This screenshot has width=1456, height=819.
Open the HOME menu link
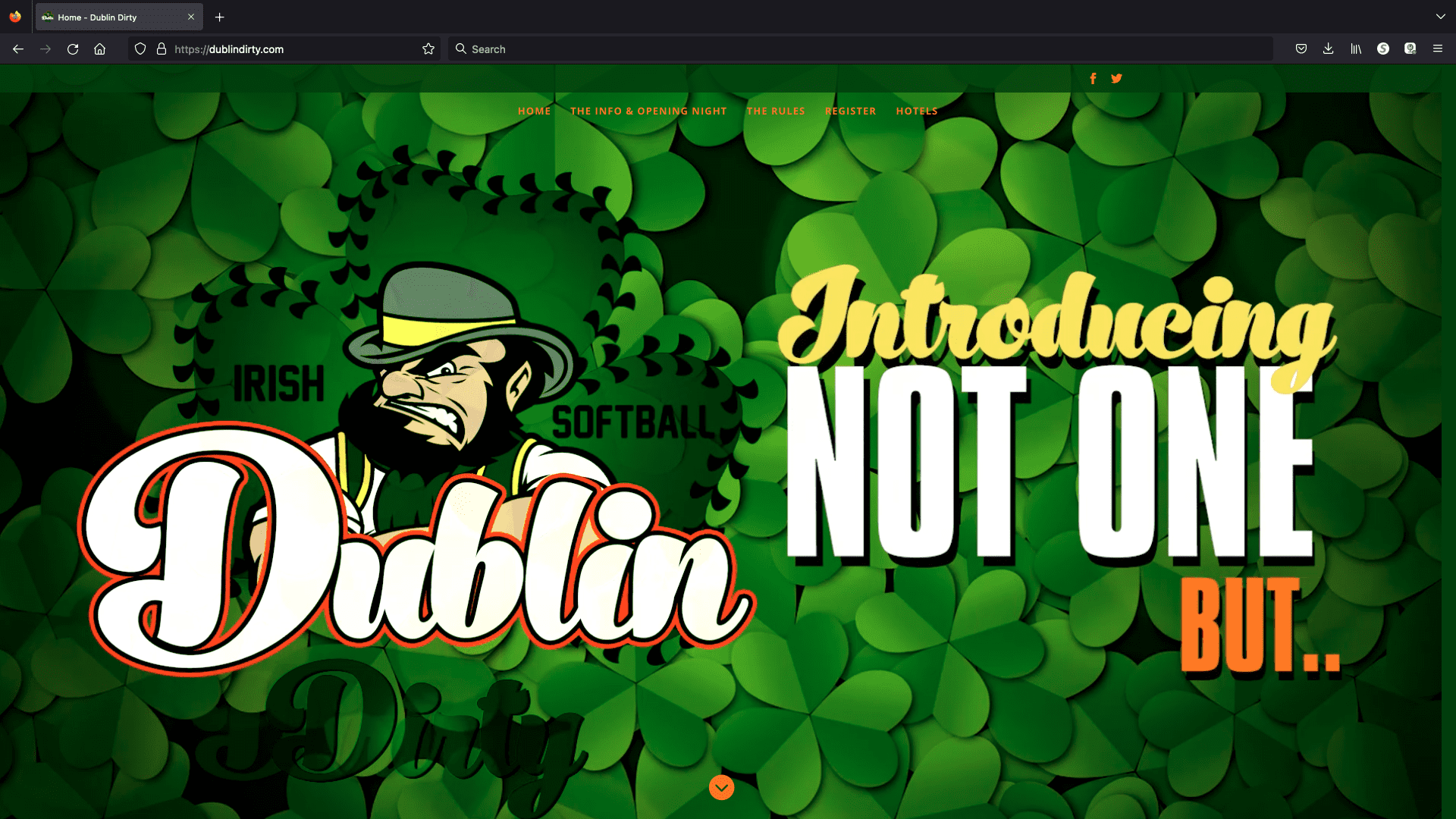coord(535,111)
